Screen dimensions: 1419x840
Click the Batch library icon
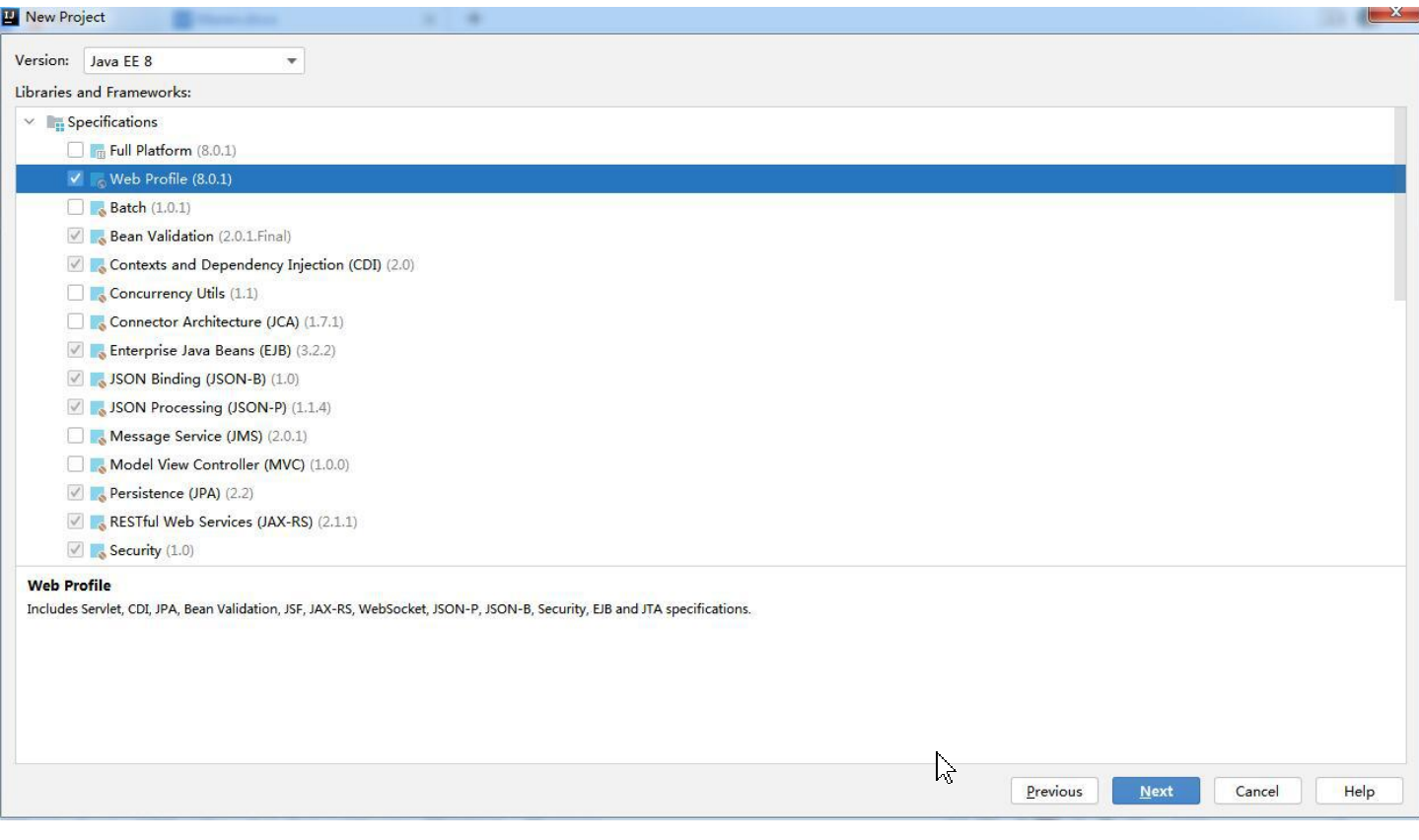coord(98,208)
